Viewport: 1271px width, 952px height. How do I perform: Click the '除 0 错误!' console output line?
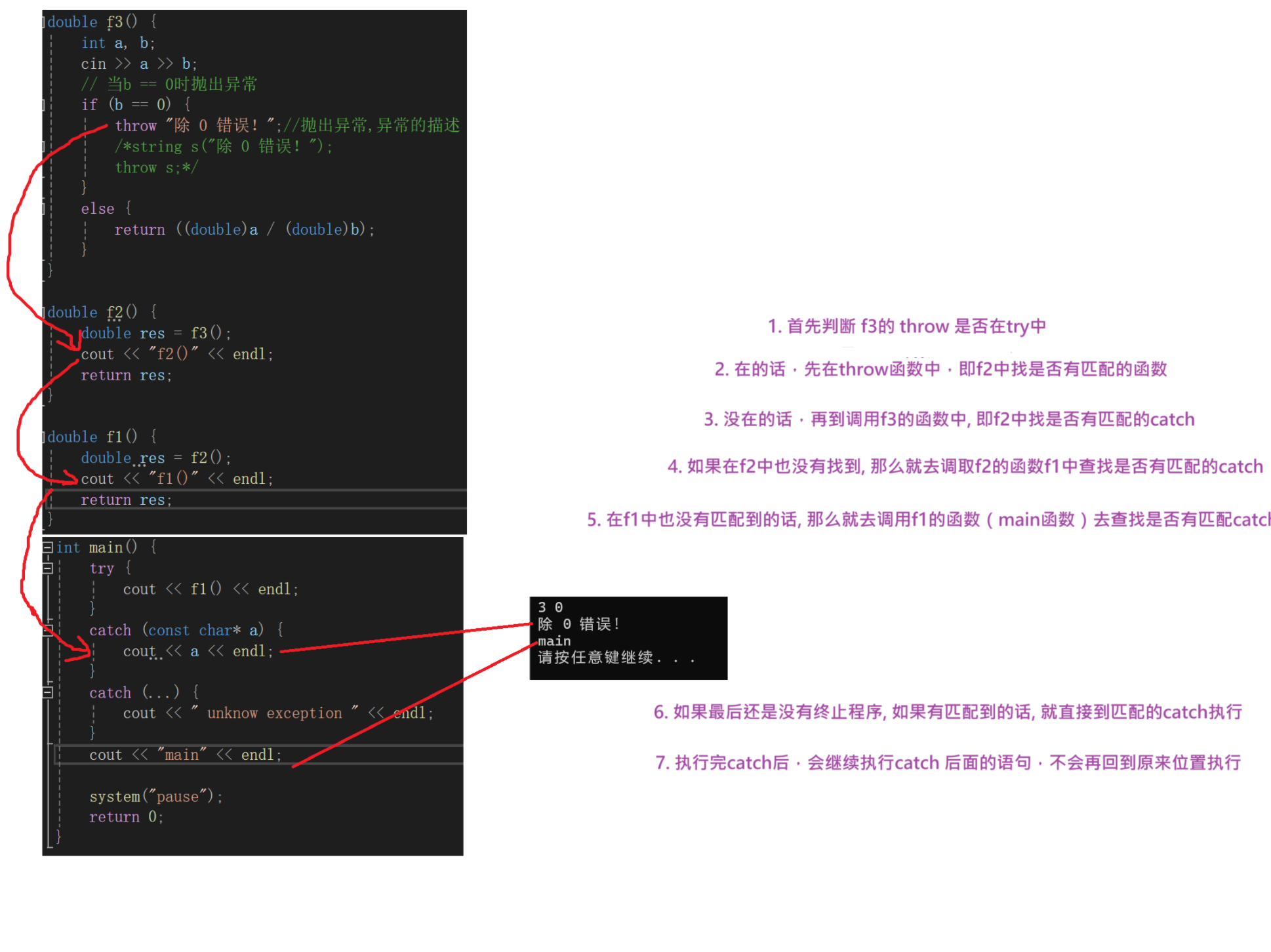pos(579,624)
